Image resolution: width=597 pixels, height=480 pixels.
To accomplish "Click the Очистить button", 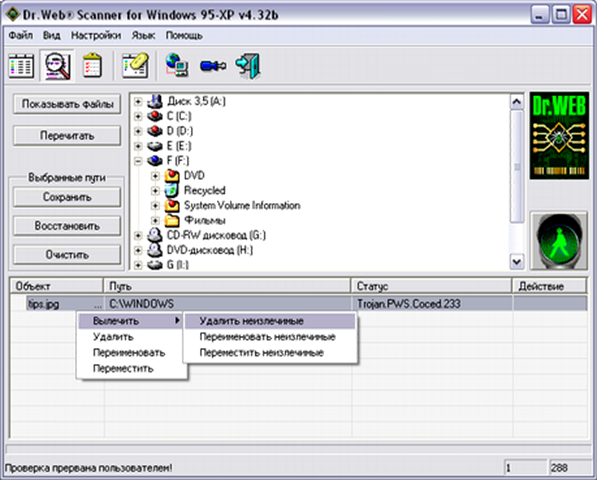I will pyautogui.click(x=67, y=254).
